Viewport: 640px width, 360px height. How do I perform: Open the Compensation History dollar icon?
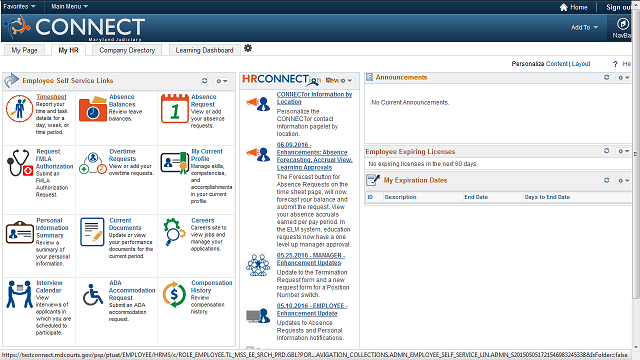[174, 294]
